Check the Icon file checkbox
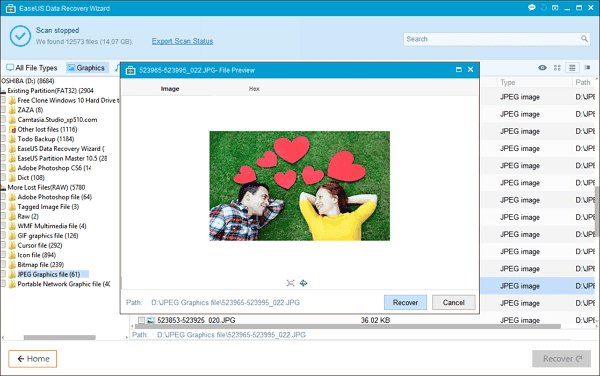The width and height of the screenshot is (600, 376). coord(3,255)
